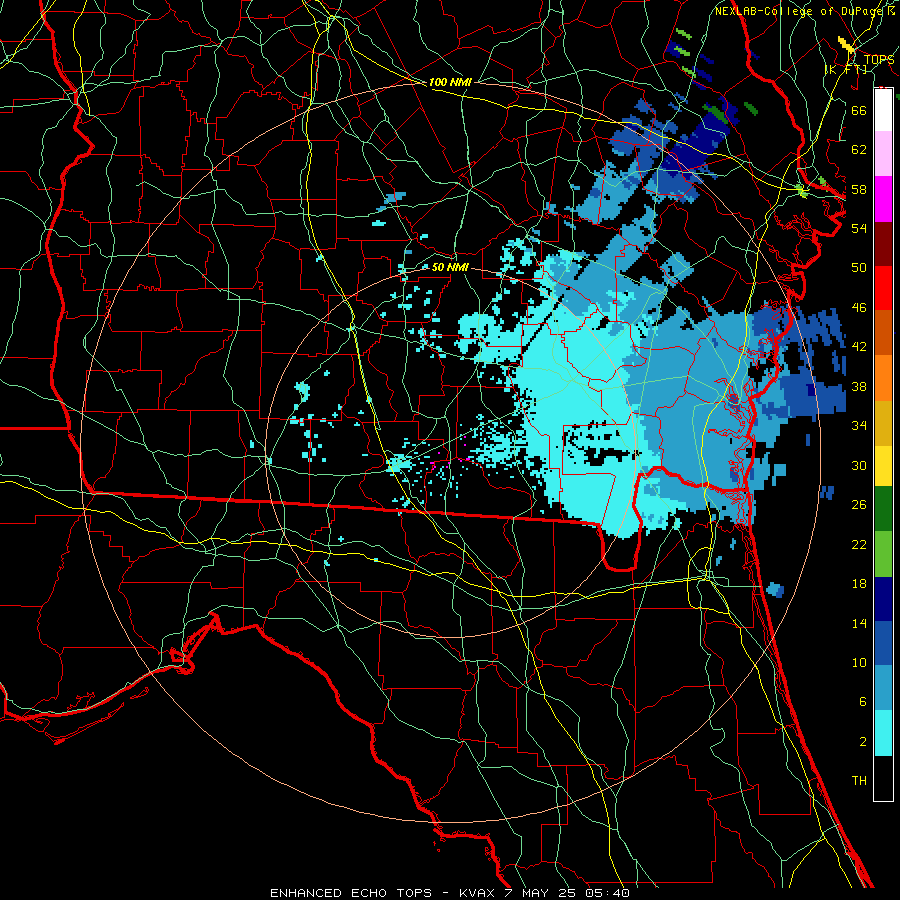This screenshot has height=900, width=900.
Task: Select the TH threshold label
Action: click(859, 780)
